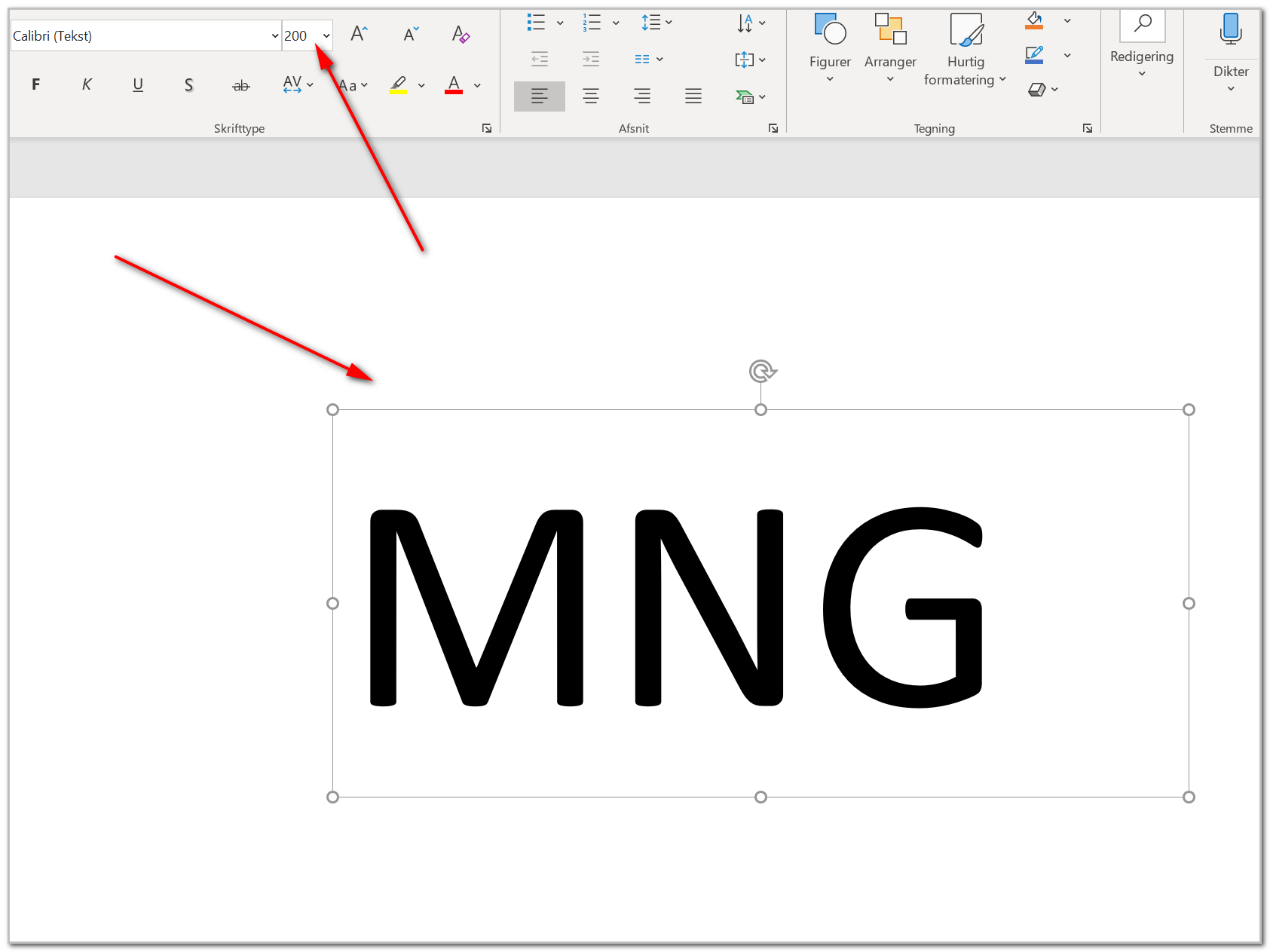Open columns options

pyautogui.click(x=648, y=59)
